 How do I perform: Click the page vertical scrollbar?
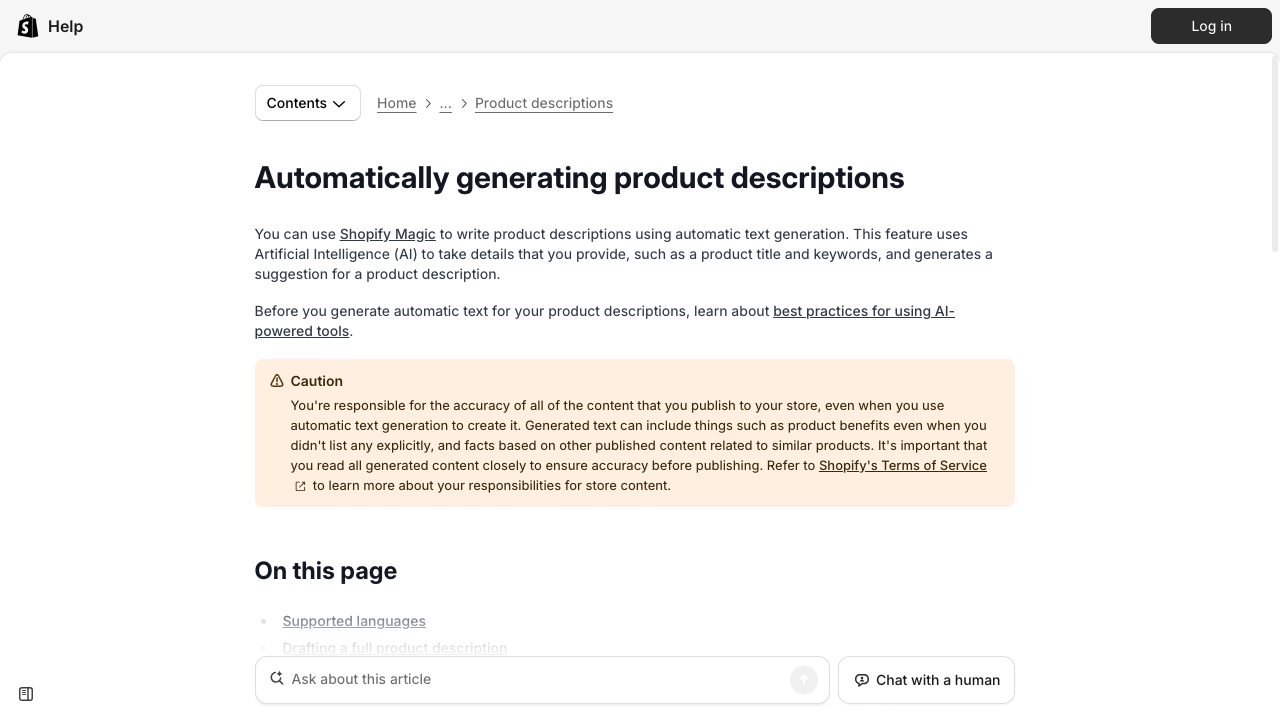coord(1274,154)
